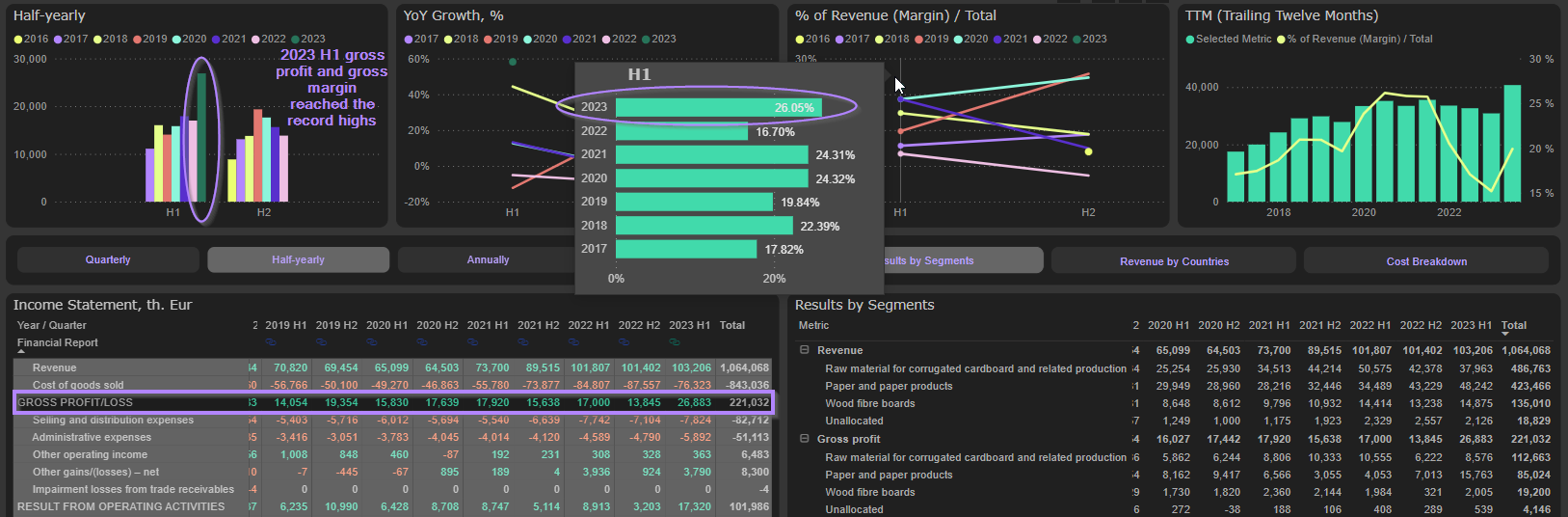Viewport: 1568px width, 517px height.
Task: Switch to the Annually view tab
Action: coord(488,259)
